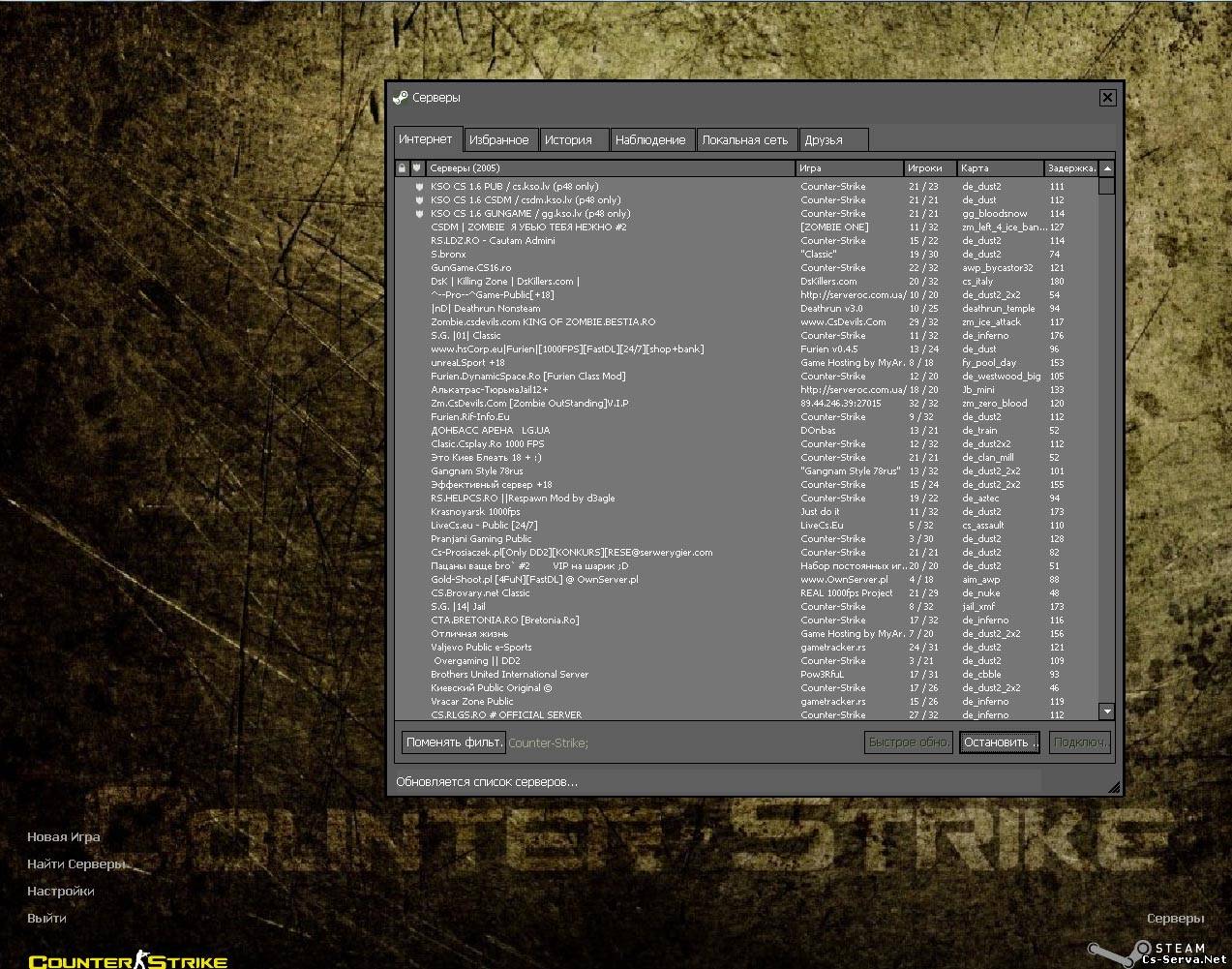
Task: Select S.G. |14| Jail server
Action: pos(746,607)
